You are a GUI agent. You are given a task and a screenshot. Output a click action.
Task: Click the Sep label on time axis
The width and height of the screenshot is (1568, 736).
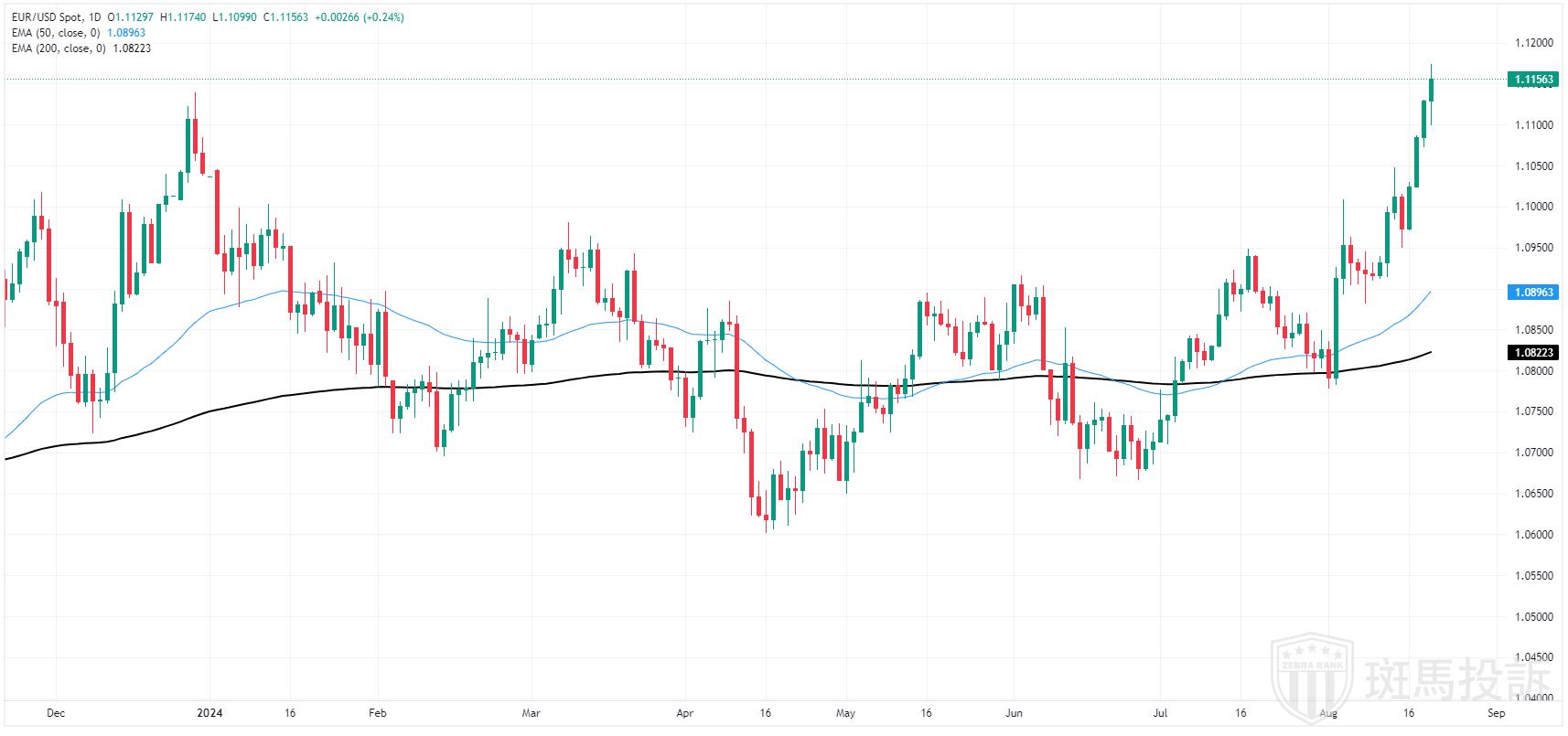pos(1496,712)
